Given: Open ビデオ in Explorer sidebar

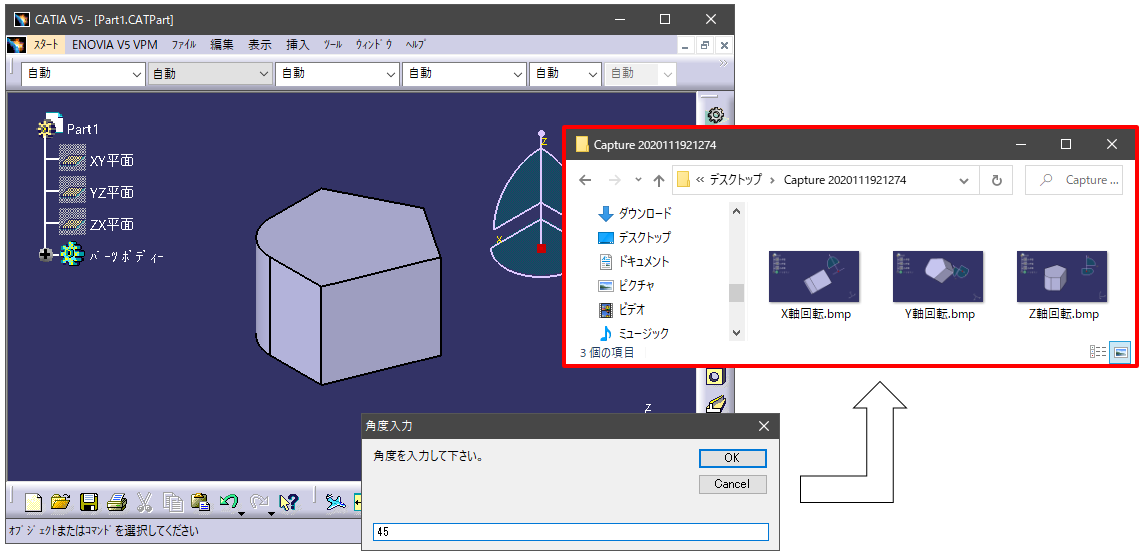Looking at the screenshot, I should [621, 309].
